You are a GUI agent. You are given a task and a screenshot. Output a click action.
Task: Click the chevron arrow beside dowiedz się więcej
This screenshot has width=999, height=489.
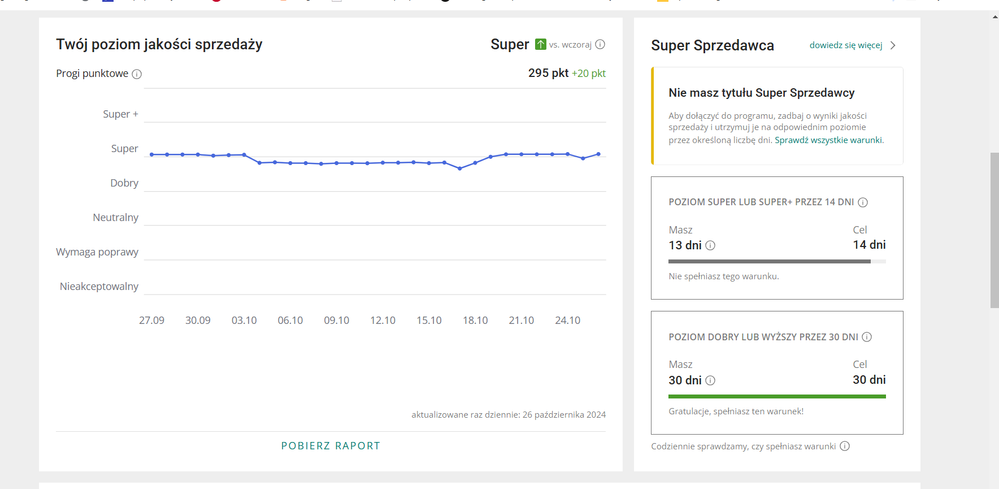click(893, 45)
